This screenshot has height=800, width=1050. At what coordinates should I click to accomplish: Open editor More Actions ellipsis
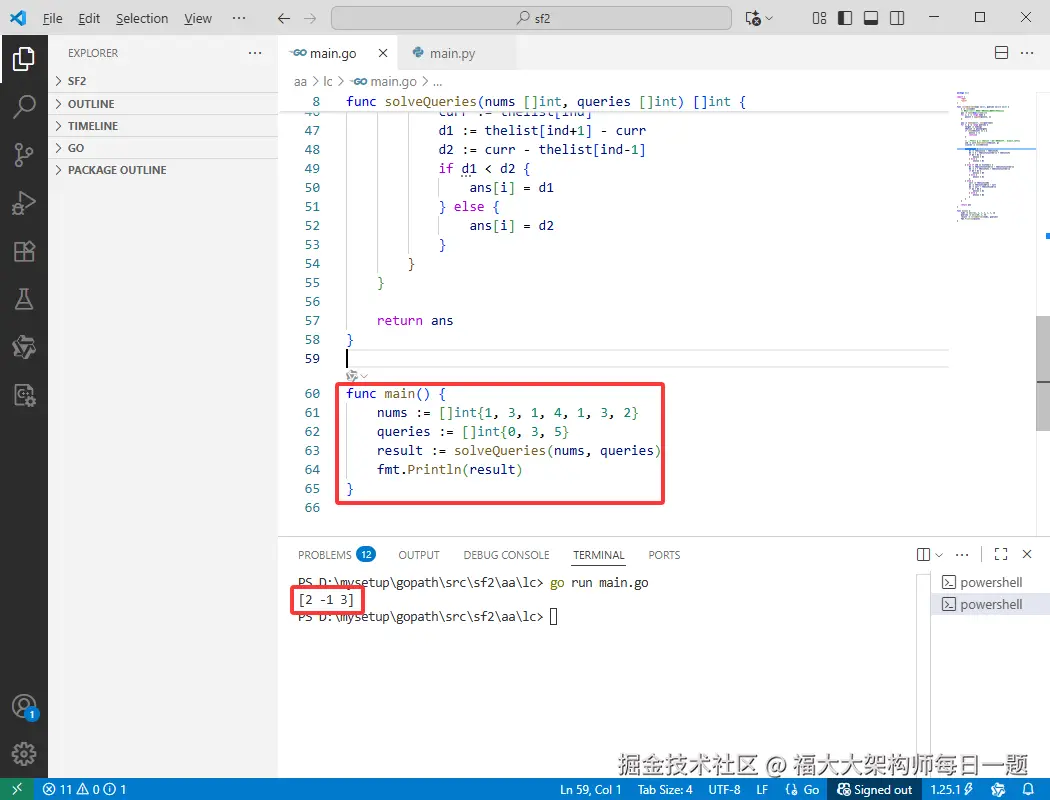pyautogui.click(x=1027, y=53)
